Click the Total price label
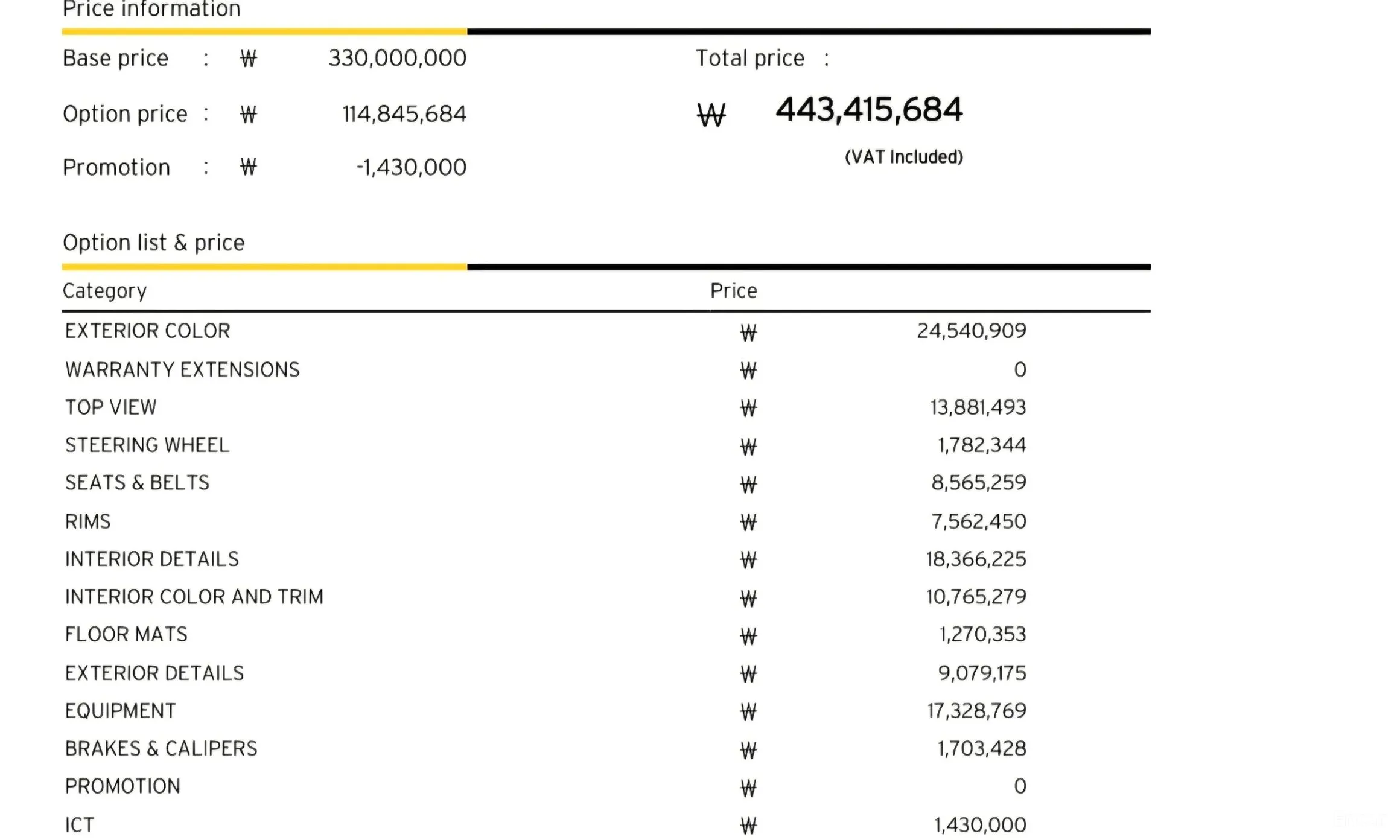This screenshot has height=840, width=1400. tap(750, 59)
